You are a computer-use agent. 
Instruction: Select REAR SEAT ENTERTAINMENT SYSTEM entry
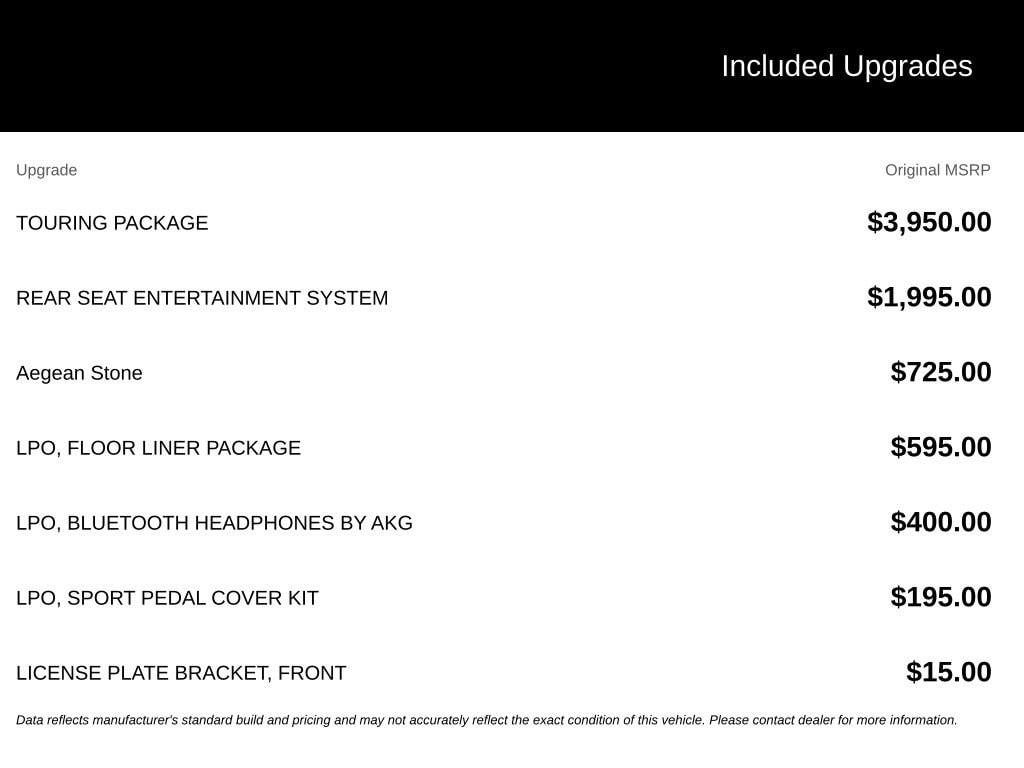tap(202, 298)
